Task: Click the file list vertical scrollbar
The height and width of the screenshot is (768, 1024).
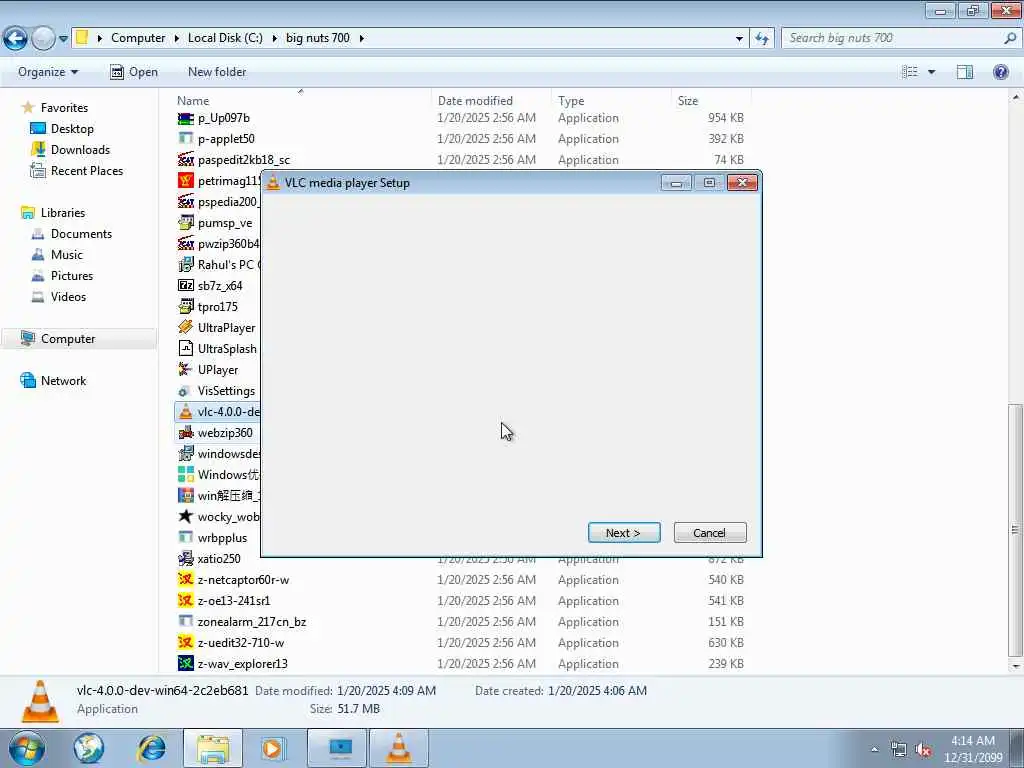Action: point(1016,530)
